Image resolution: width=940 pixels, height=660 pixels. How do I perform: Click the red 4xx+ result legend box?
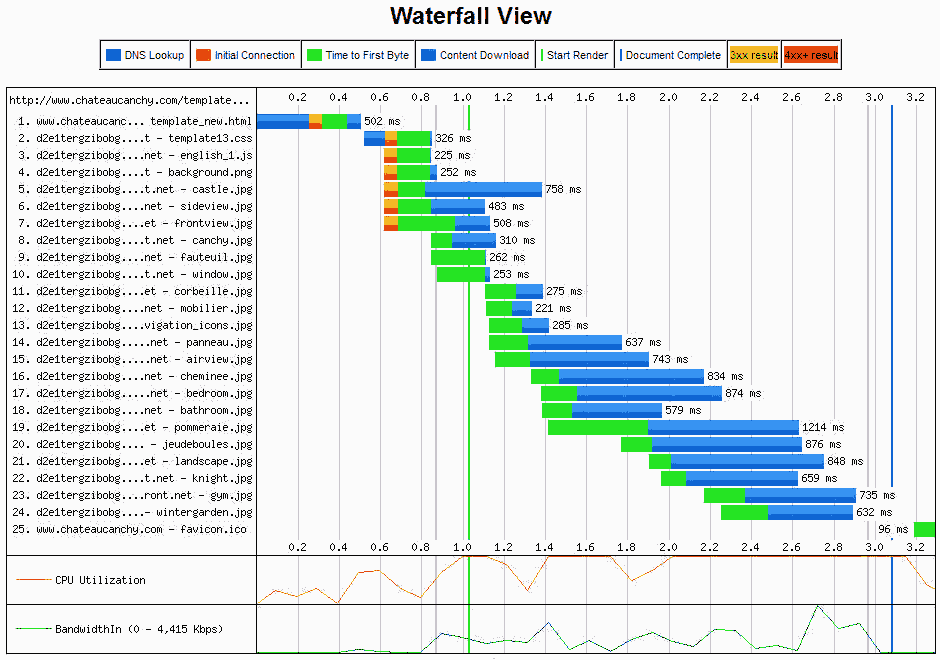(810, 55)
